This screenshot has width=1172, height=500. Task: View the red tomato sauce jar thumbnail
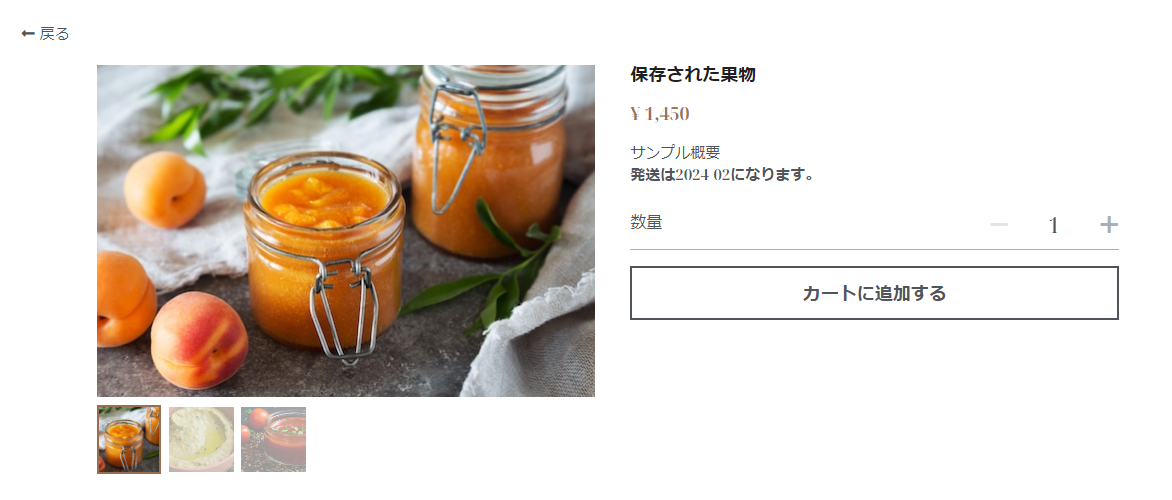tap(273, 439)
